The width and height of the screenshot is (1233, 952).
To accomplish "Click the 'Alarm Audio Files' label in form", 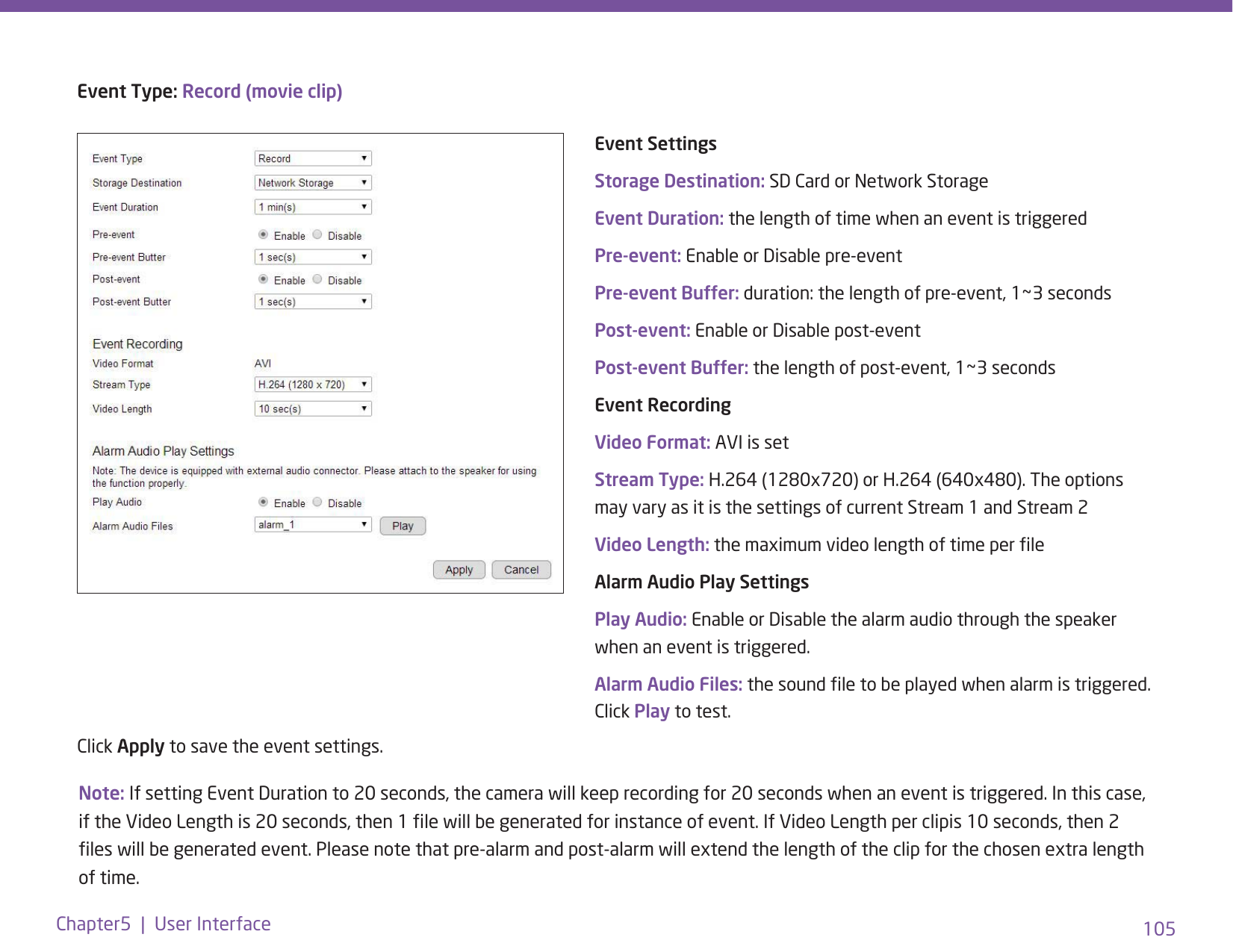I will point(133,526).
